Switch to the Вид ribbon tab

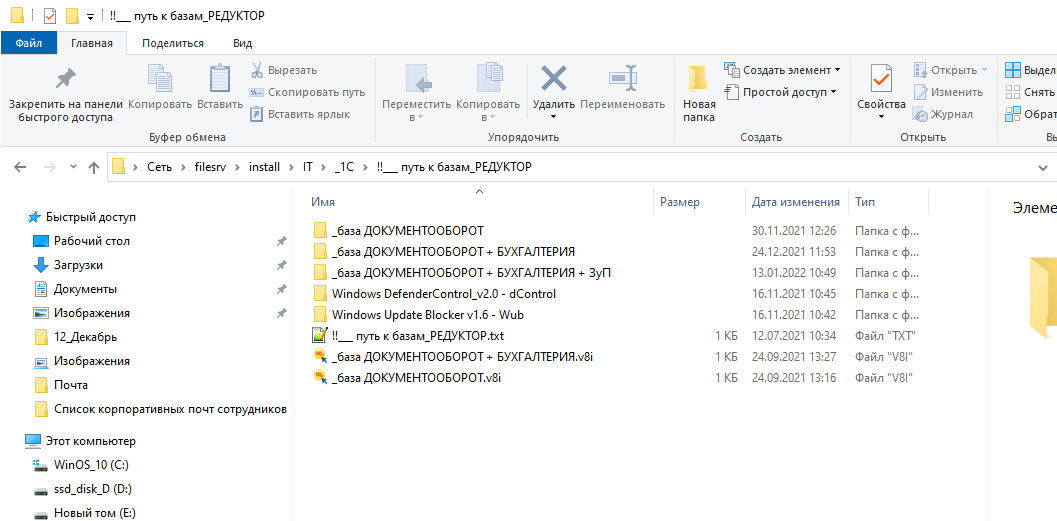[x=243, y=43]
